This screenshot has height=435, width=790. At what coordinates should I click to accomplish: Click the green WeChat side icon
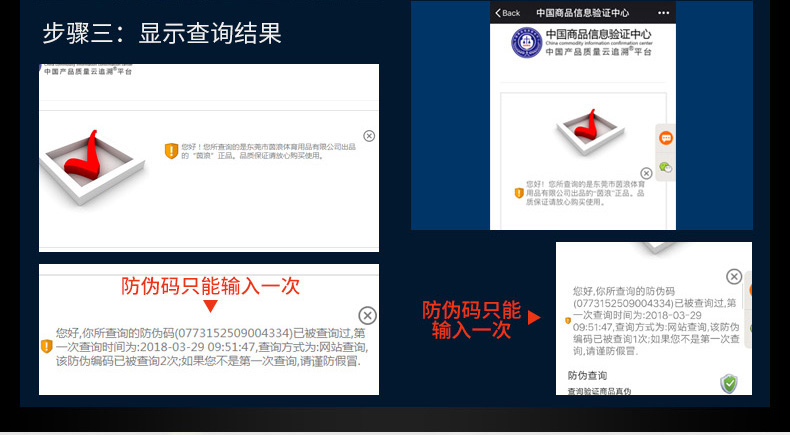666,168
